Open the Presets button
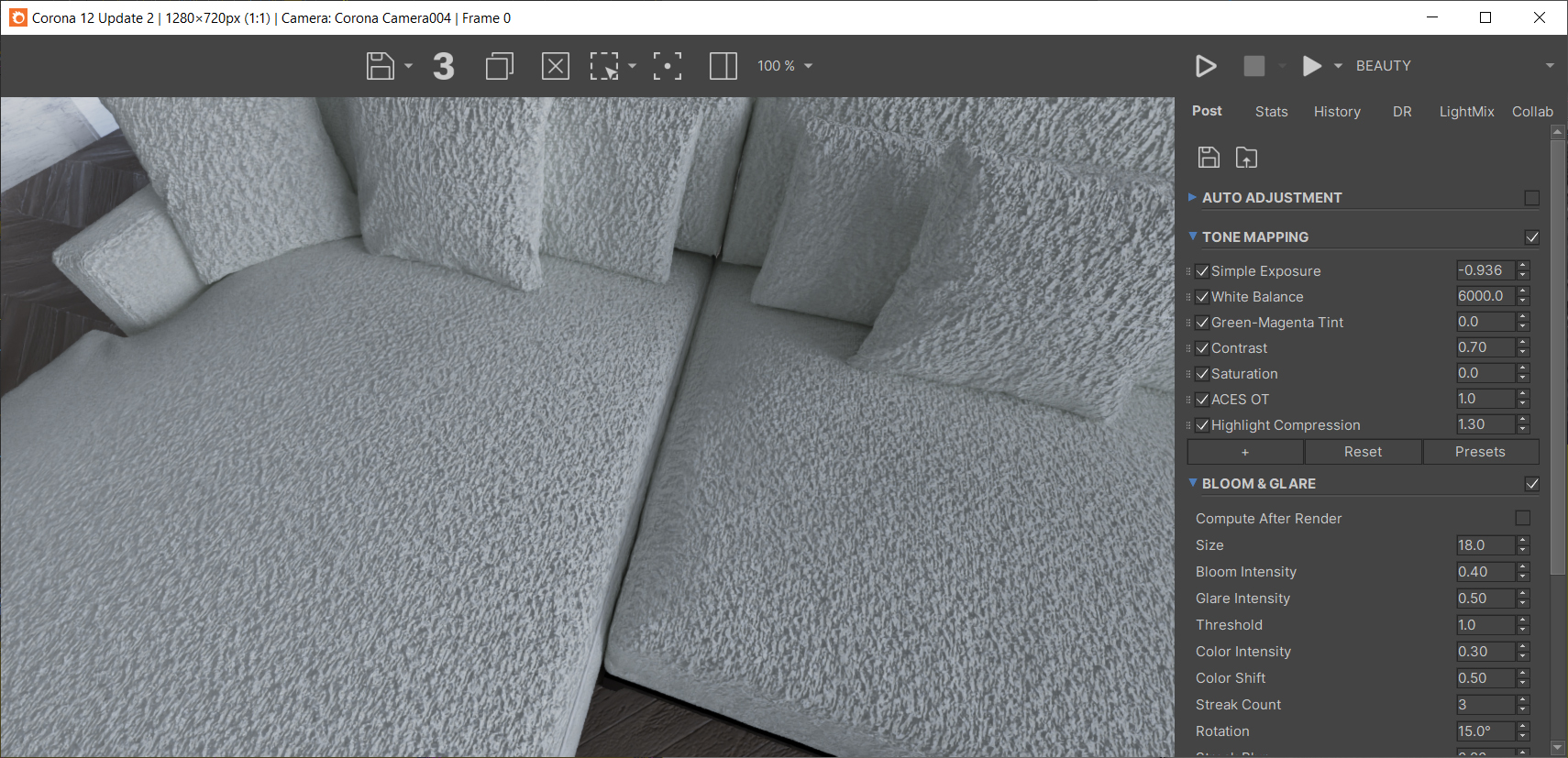The width and height of the screenshot is (1568, 758). pos(1480,452)
